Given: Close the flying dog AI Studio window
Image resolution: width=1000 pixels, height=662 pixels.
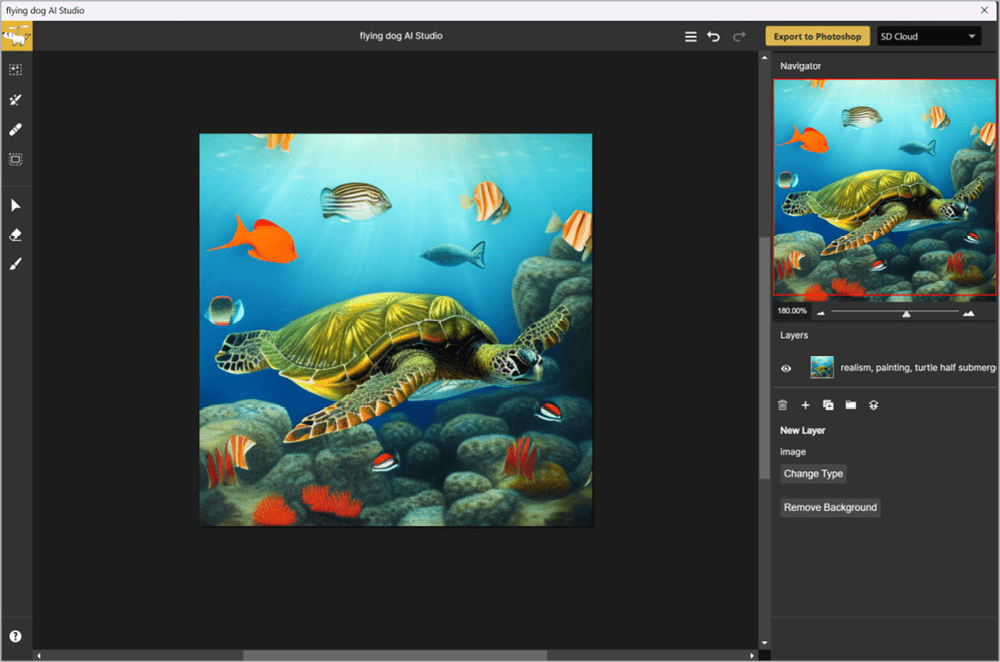Looking at the screenshot, I should (985, 10).
